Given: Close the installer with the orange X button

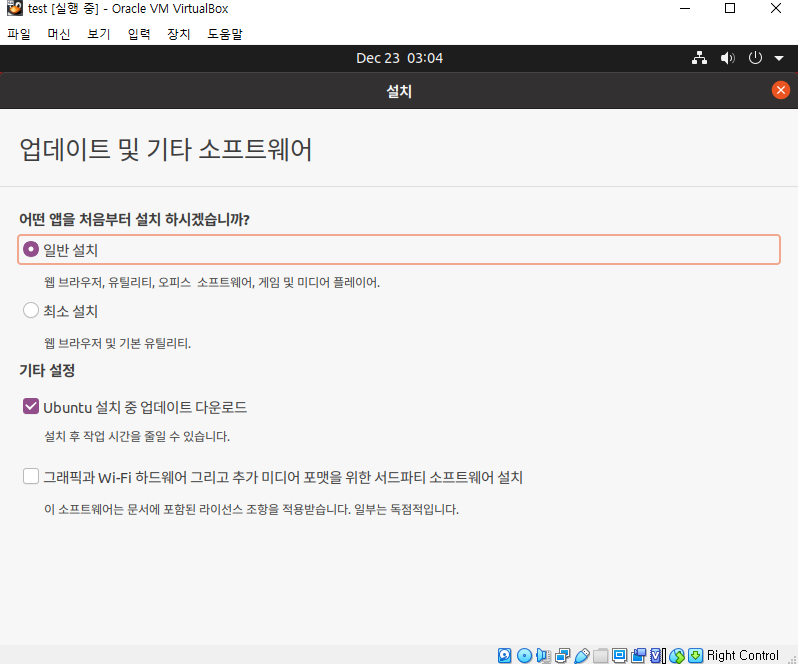Looking at the screenshot, I should [x=781, y=90].
